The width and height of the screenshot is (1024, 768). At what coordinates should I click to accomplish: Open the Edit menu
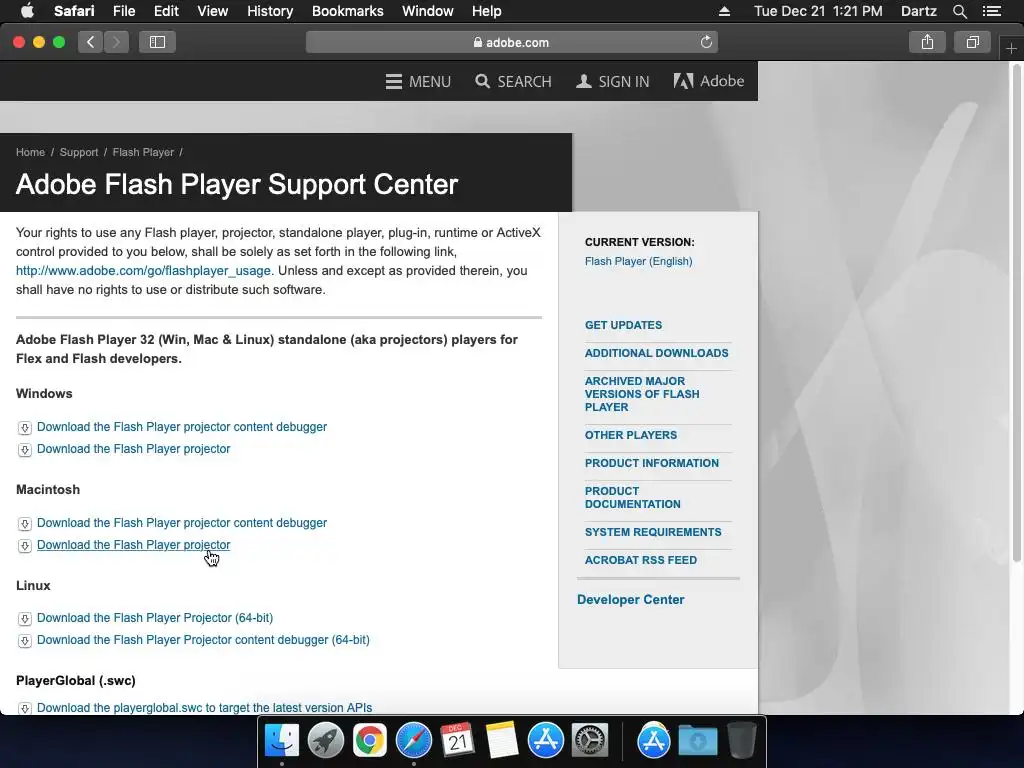[x=166, y=11]
